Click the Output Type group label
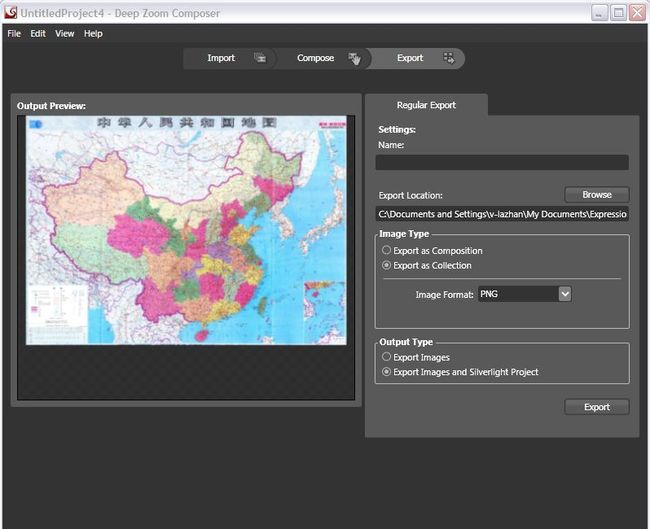 click(406, 342)
